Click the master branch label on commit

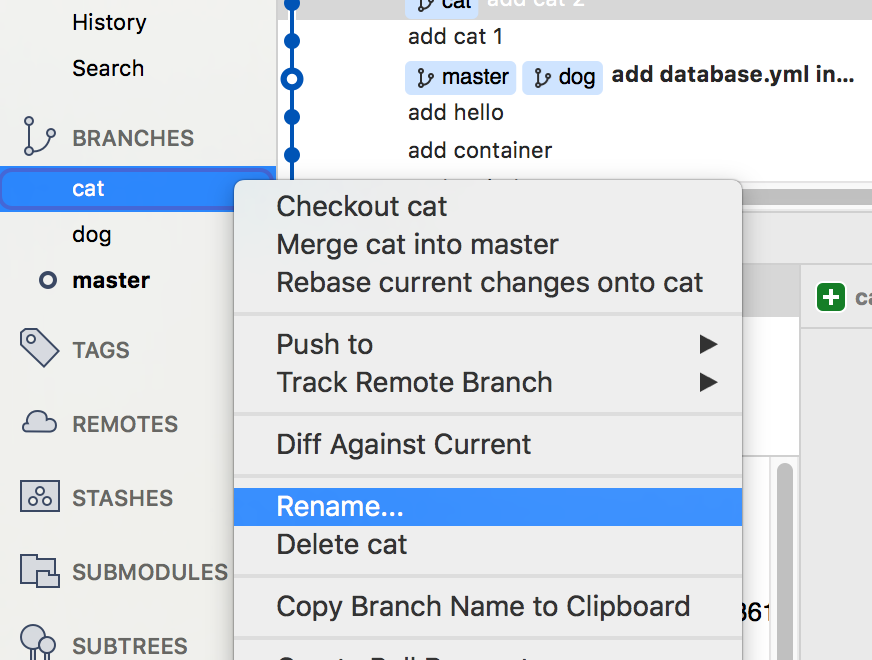(x=460, y=77)
